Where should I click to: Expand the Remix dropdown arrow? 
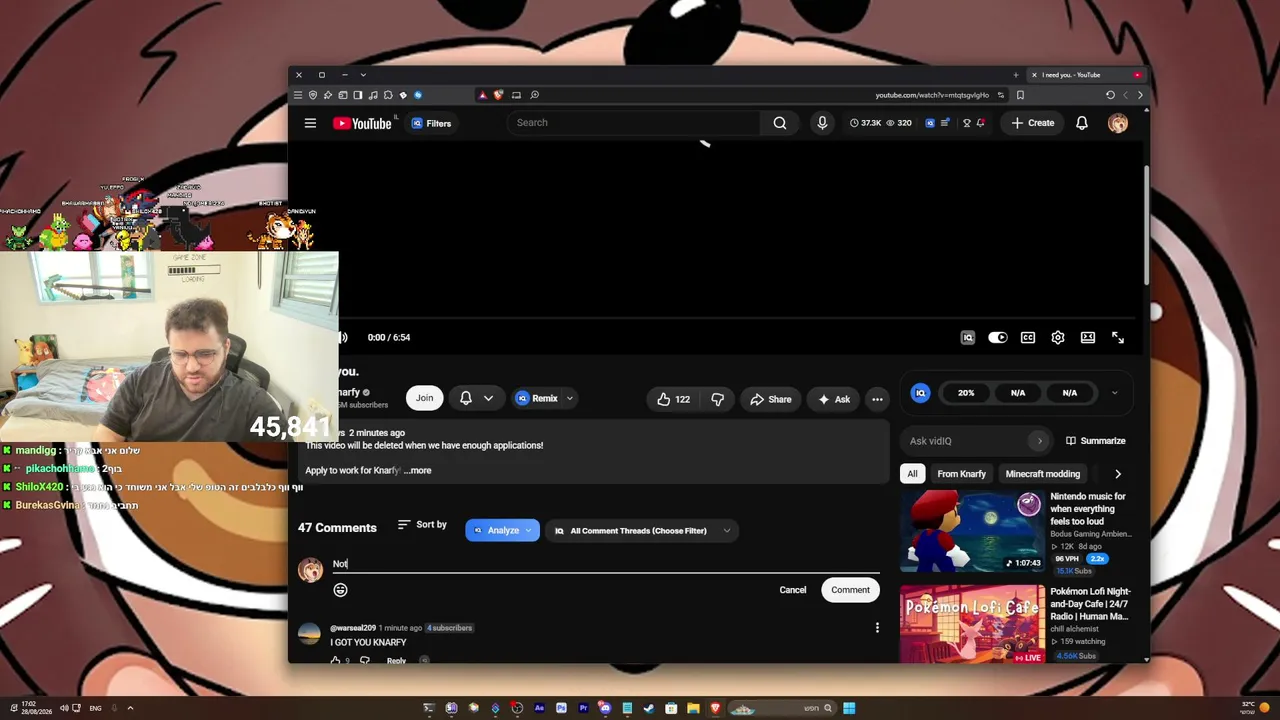pos(570,398)
